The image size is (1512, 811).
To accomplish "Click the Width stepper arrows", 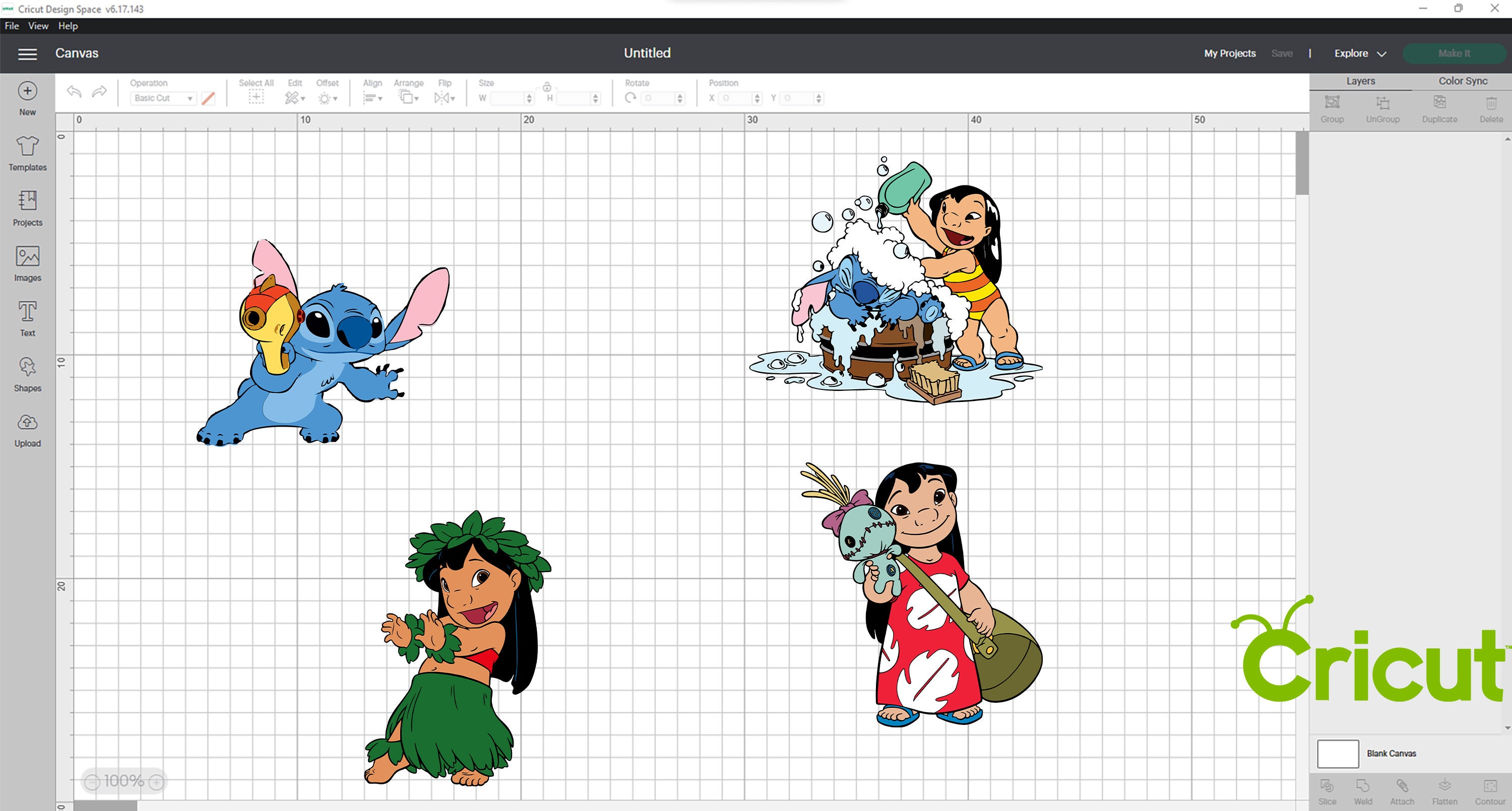I will [529, 99].
